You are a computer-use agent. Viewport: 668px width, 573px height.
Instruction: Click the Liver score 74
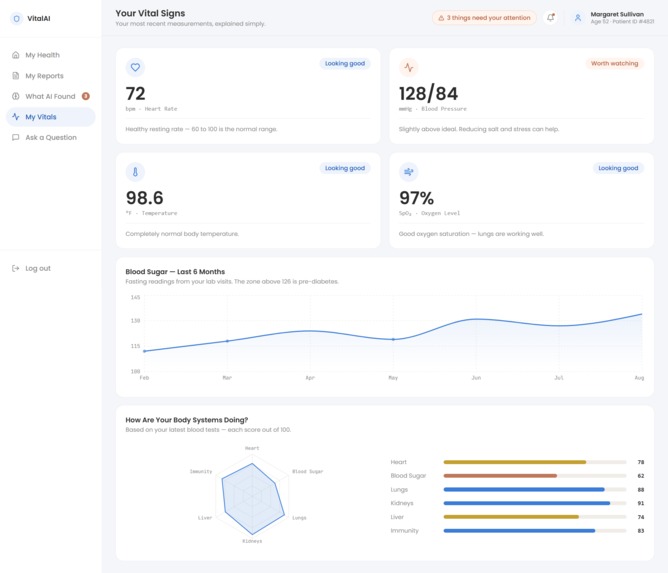point(640,517)
